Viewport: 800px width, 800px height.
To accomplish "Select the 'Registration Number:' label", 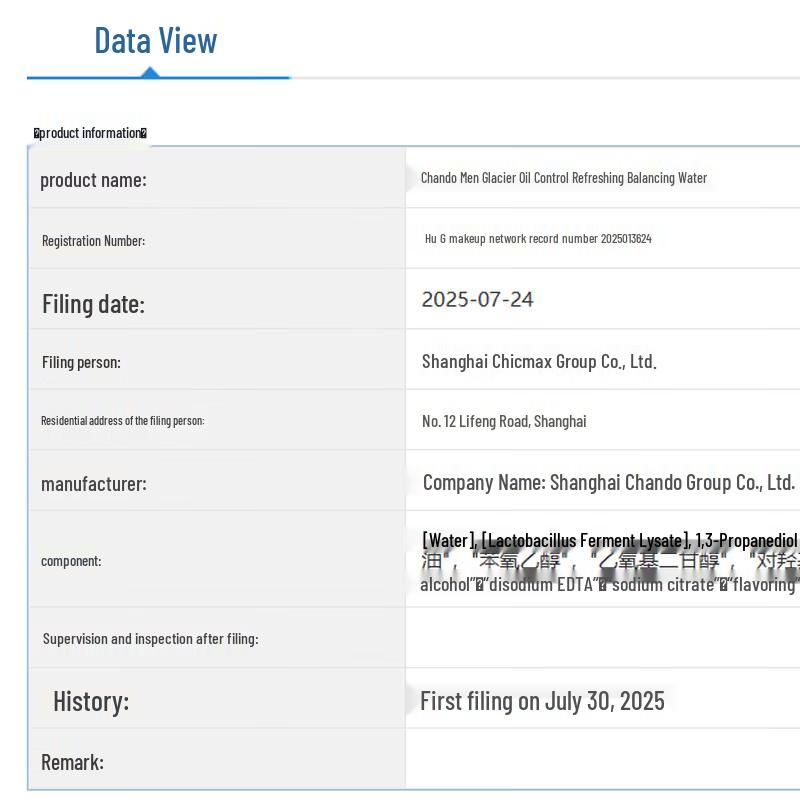I will click(x=93, y=241).
